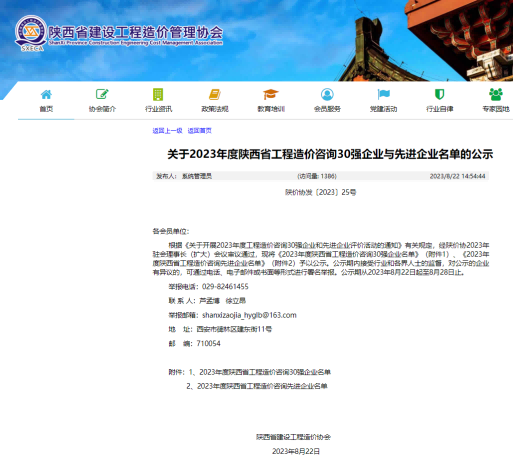Open attachment 2, the 先进企业名单
This screenshot has width=513, height=461.
tap(262, 386)
